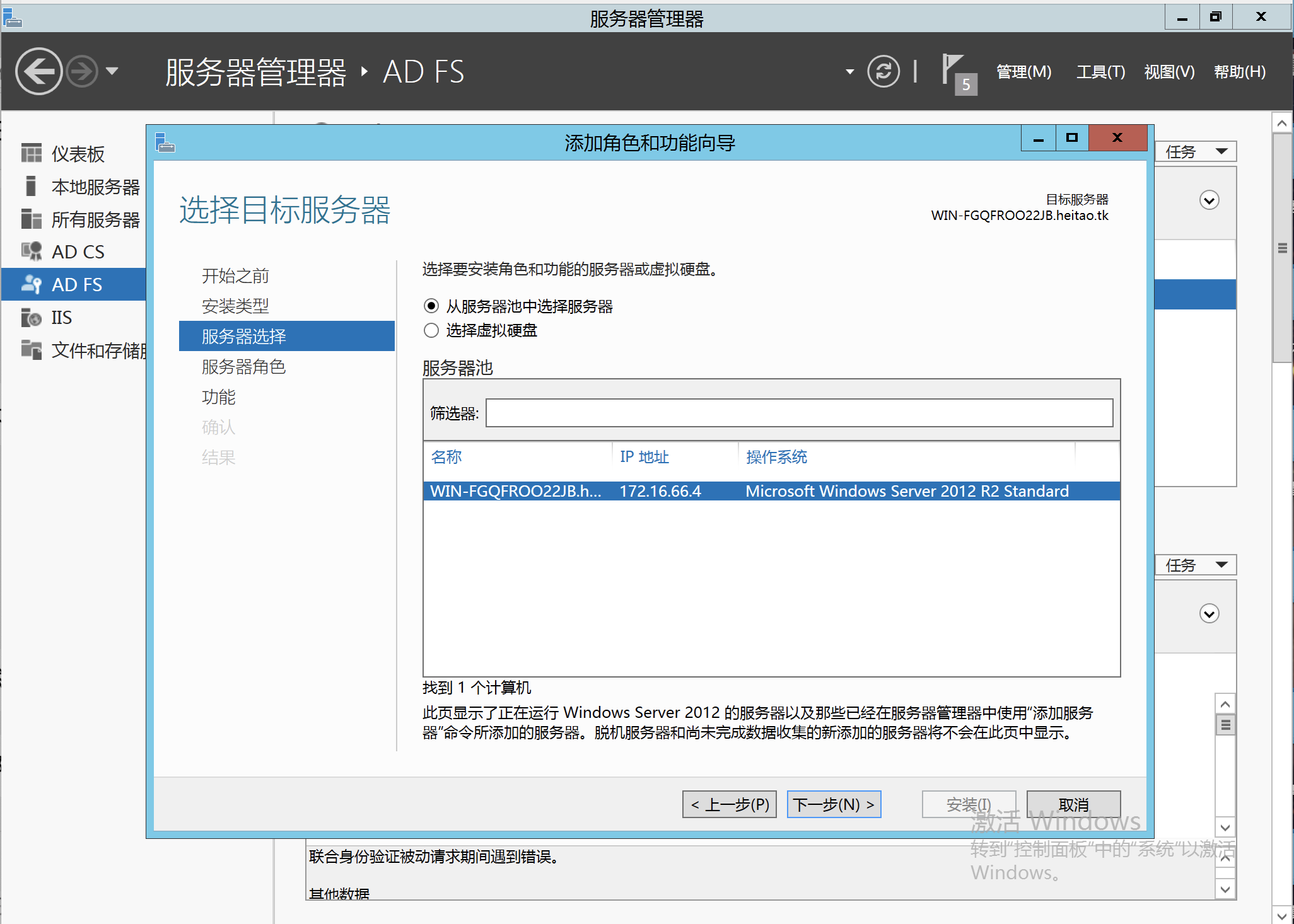
Task: Go to 功能 wizard step
Action: 218,396
